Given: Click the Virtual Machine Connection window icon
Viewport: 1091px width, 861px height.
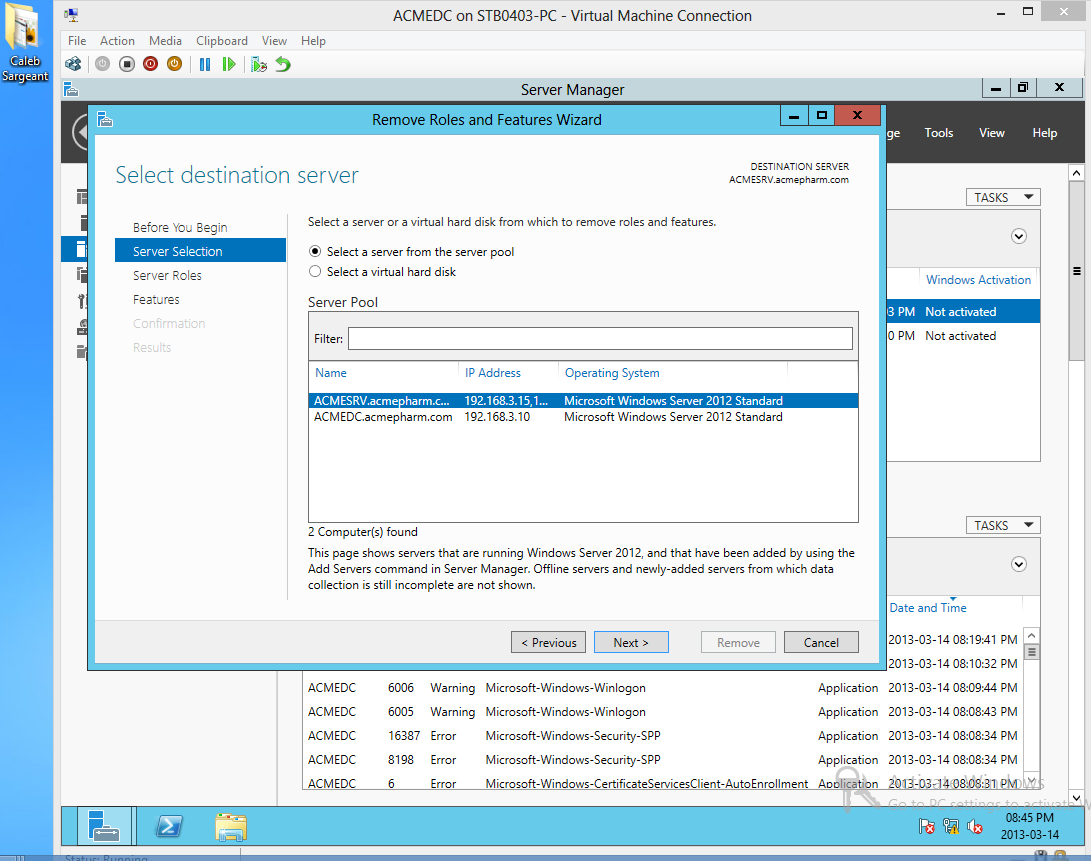Looking at the screenshot, I should click(x=71, y=15).
